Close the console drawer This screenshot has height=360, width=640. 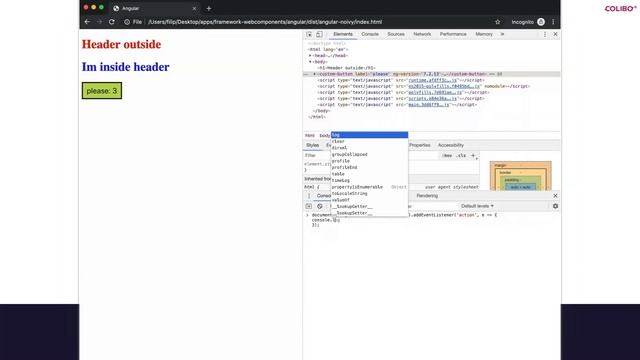[555, 196]
